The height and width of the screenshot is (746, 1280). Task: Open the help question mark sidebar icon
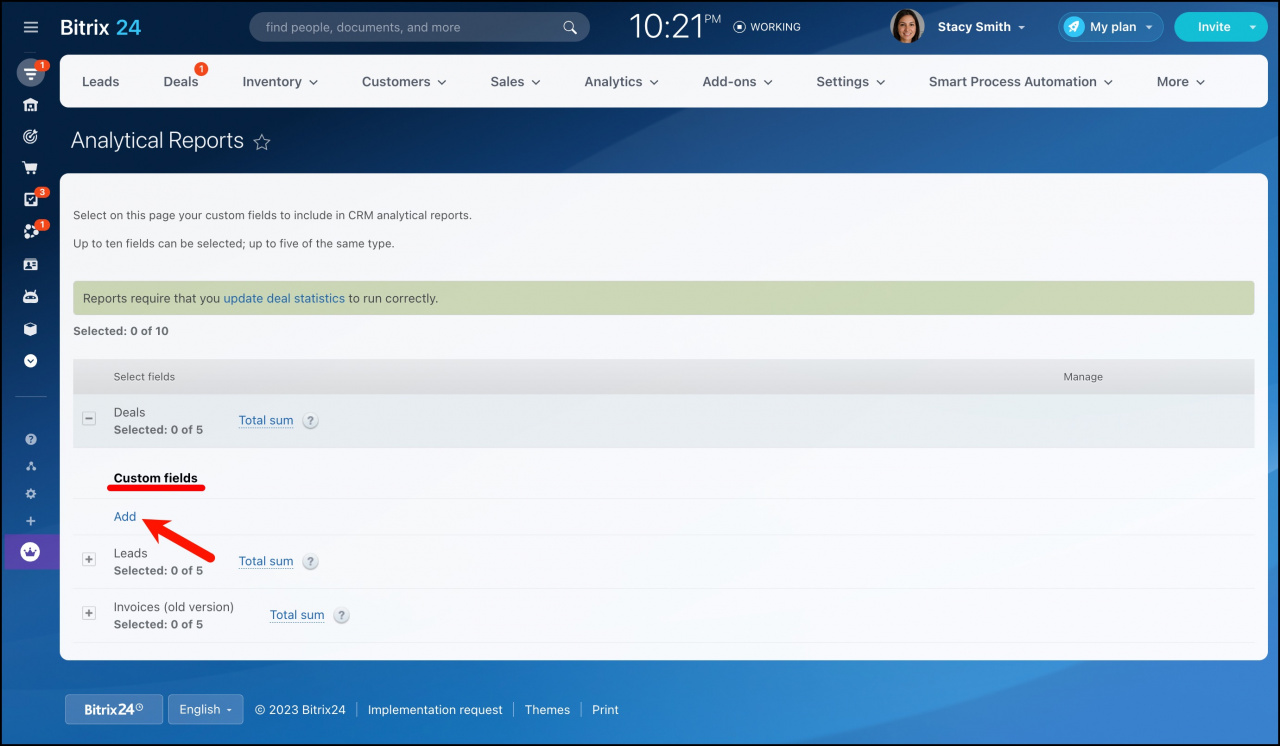coord(30,439)
